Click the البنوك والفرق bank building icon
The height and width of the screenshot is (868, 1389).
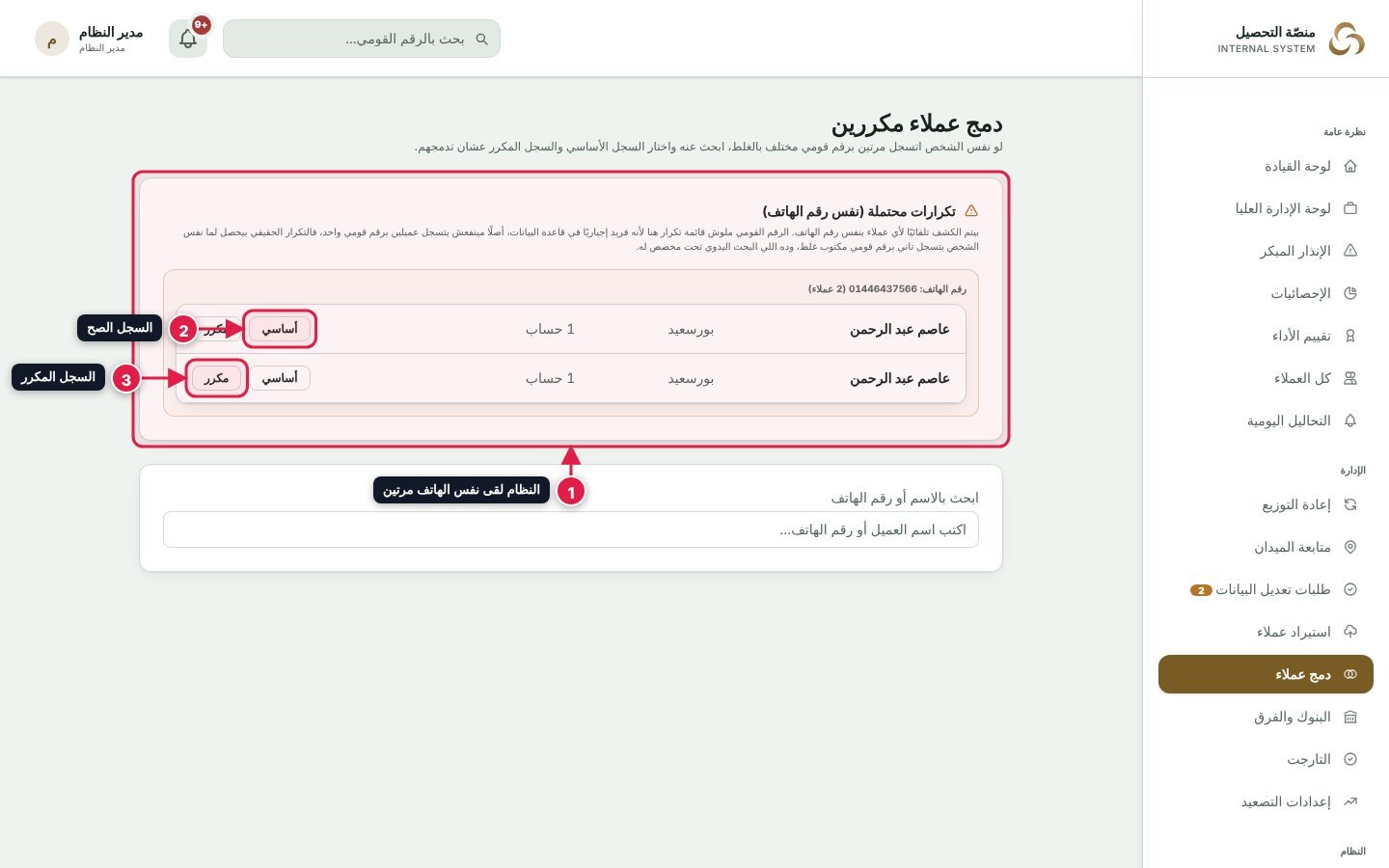click(1350, 717)
